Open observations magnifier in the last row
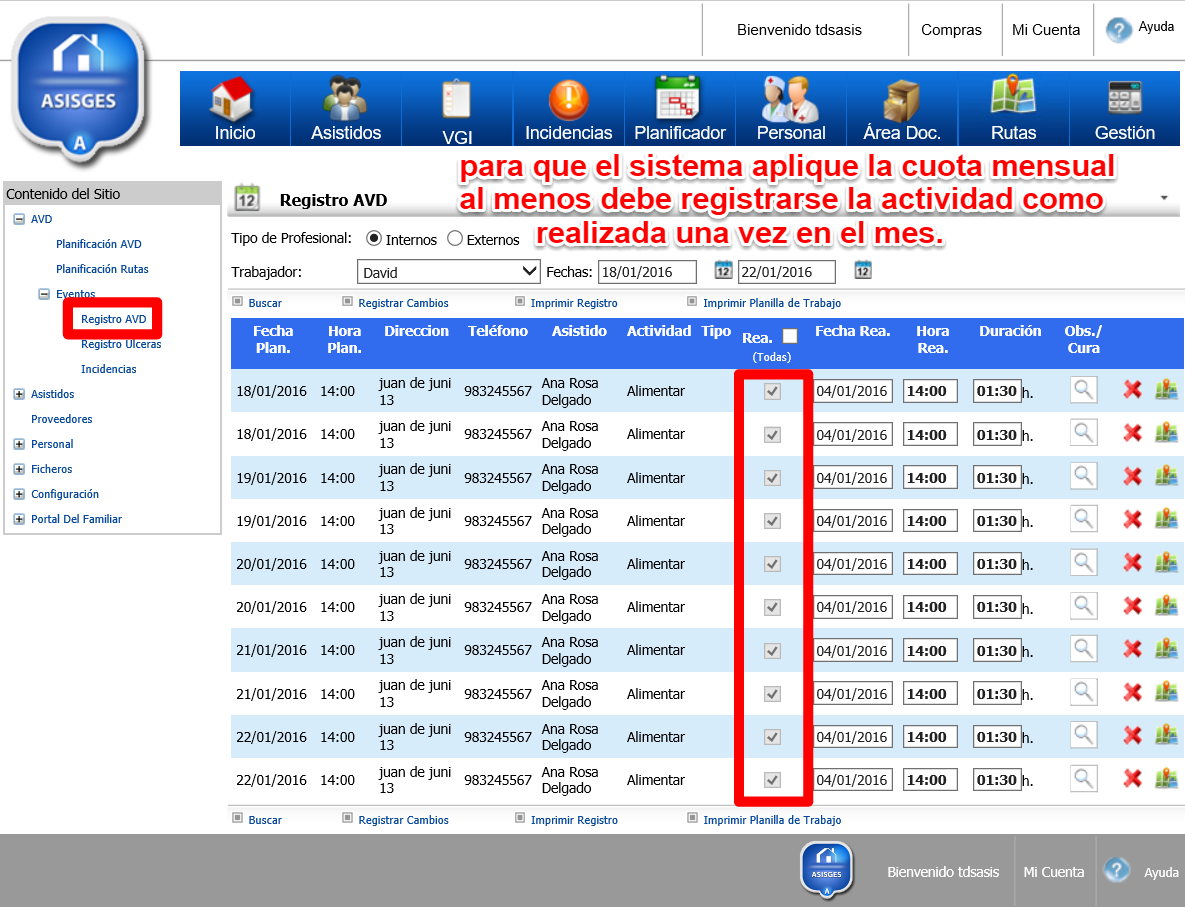Image resolution: width=1185 pixels, height=907 pixels. 1083,778
